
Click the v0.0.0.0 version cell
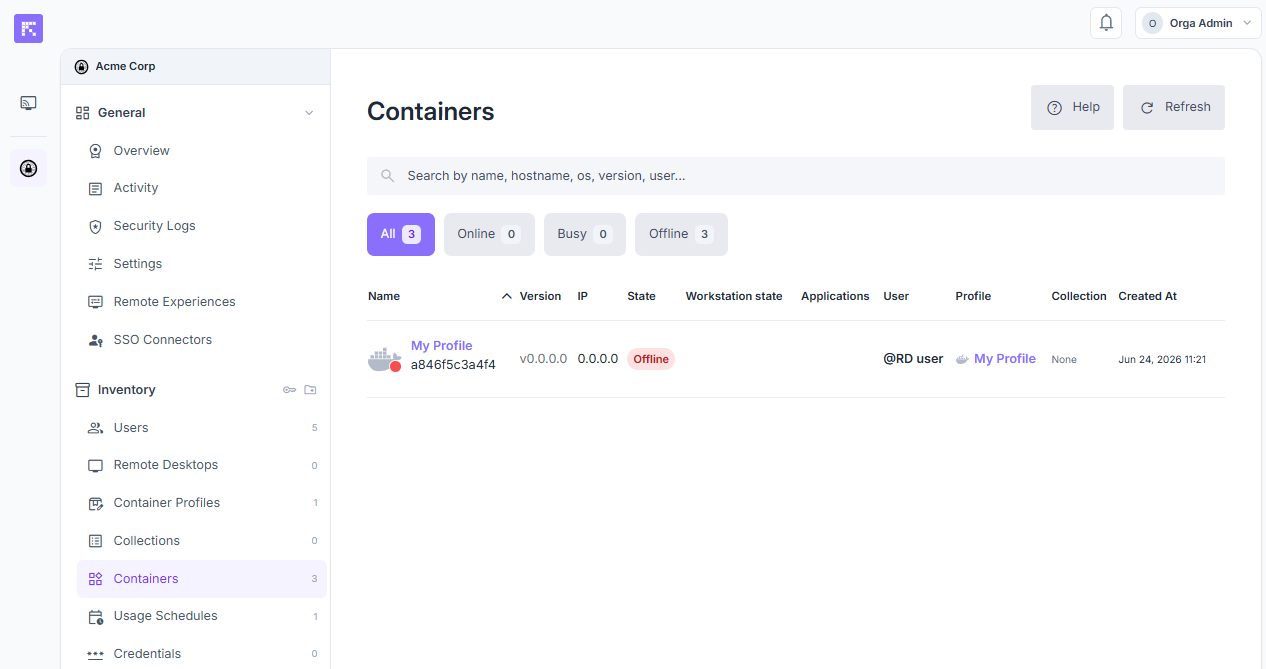tap(543, 359)
